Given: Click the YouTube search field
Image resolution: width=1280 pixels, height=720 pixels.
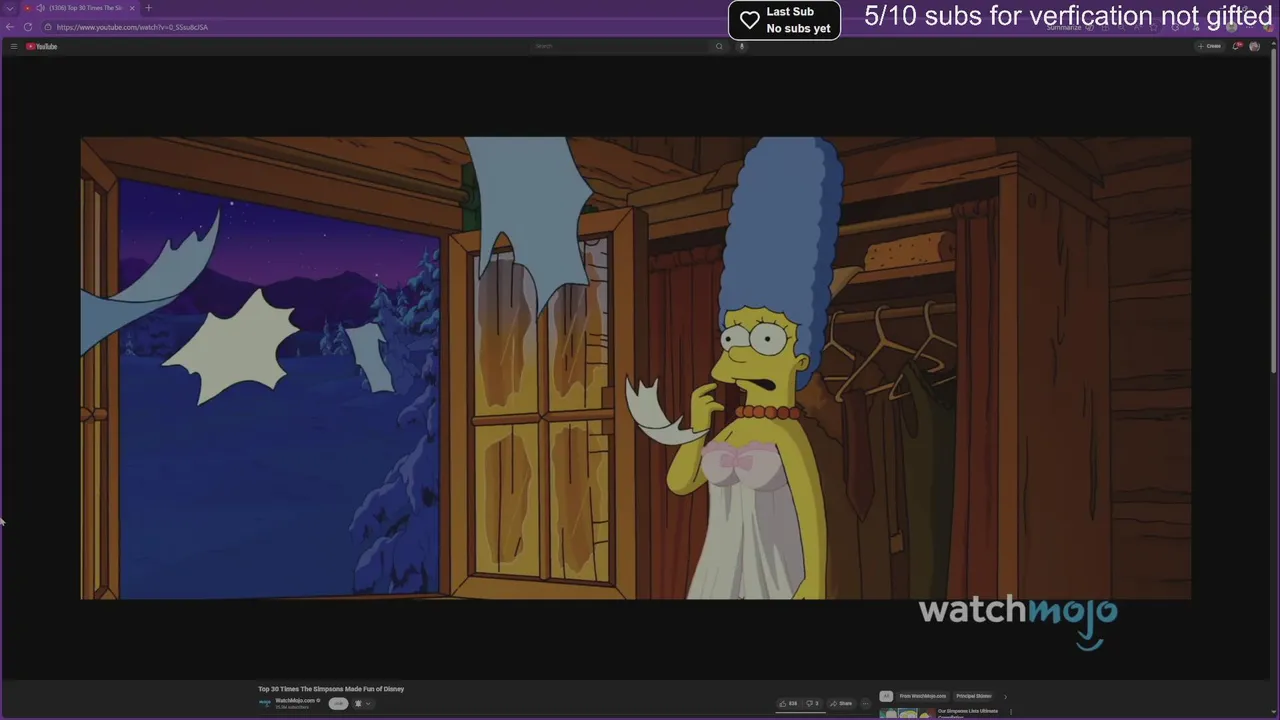Looking at the screenshot, I should (620, 46).
